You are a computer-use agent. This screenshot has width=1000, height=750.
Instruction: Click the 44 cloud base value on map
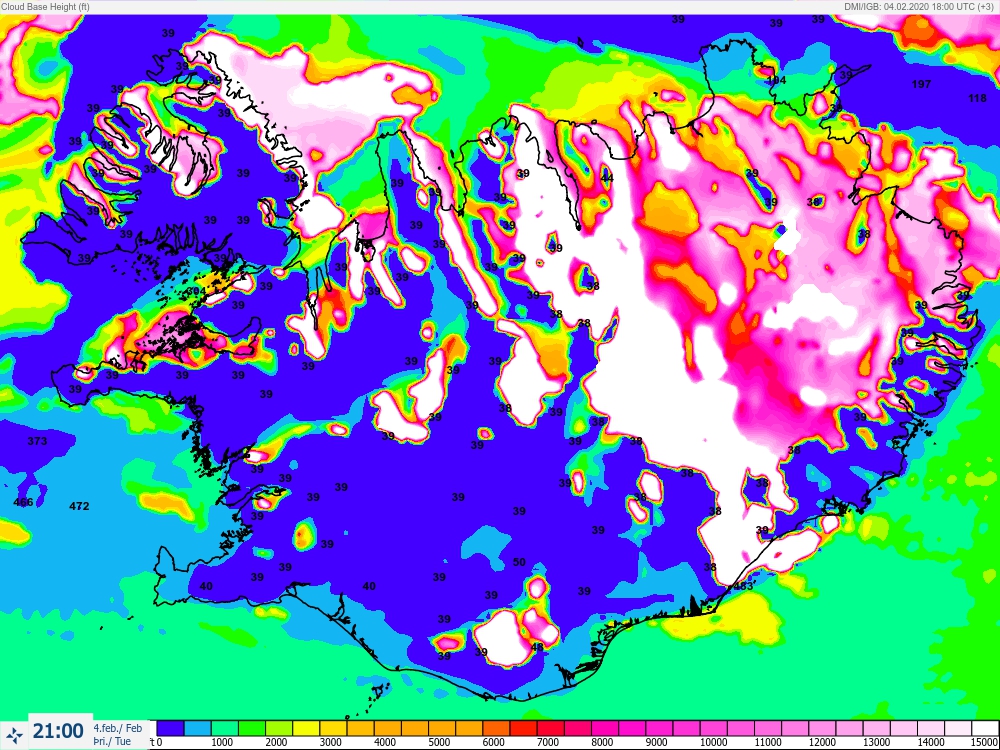tap(607, 179)
